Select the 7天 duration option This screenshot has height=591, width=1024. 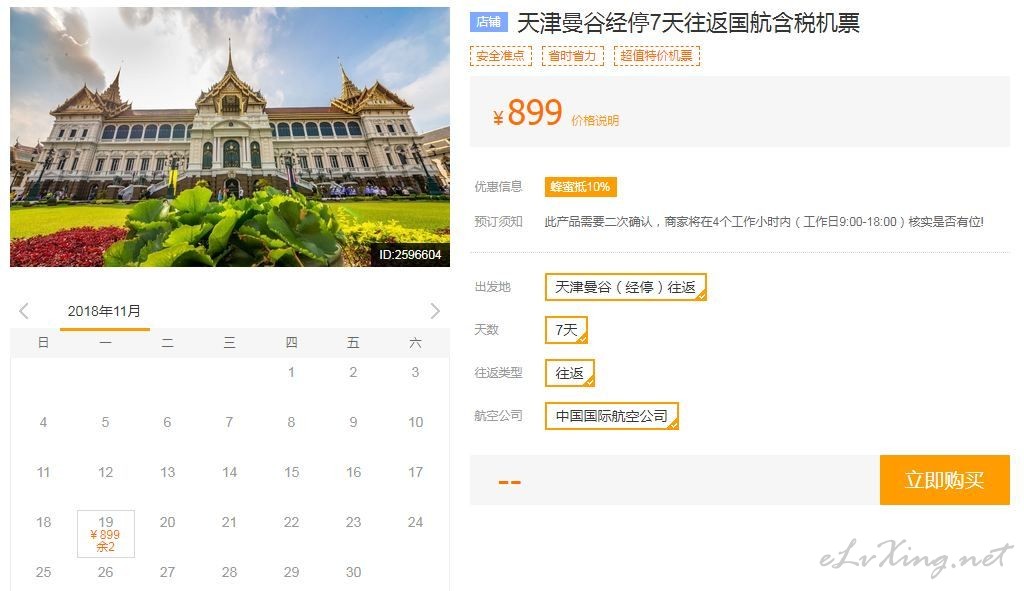566,330
